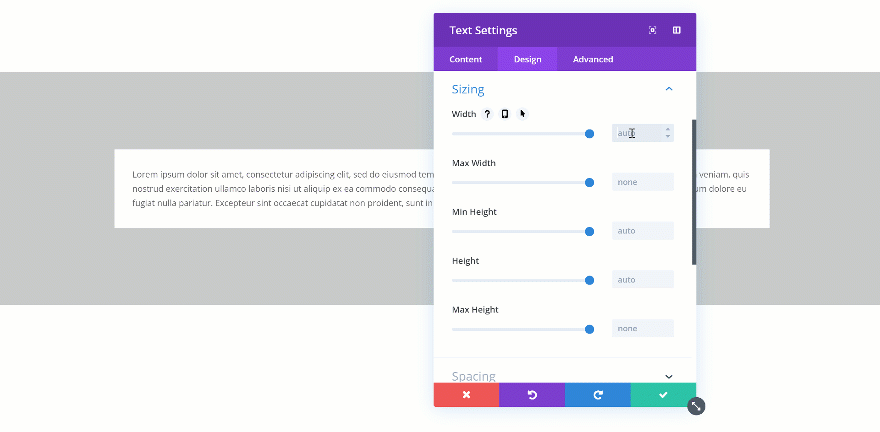The image size is (880, 432).
Task: Collapse the Sizing section
Action: point(669,89)
